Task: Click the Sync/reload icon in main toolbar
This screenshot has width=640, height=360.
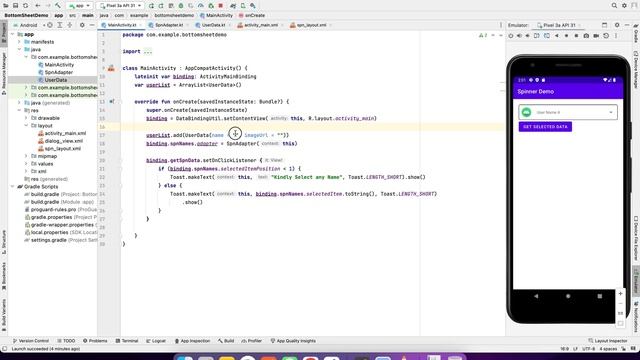Action: click(25, 6)
